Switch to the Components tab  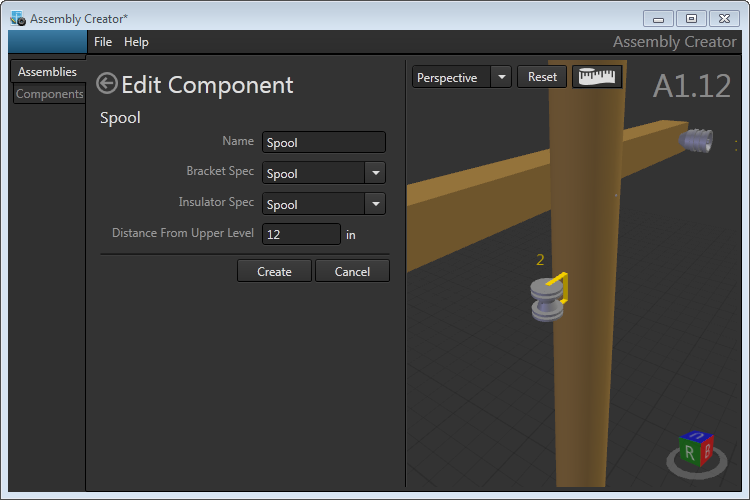tap(50, 94)
